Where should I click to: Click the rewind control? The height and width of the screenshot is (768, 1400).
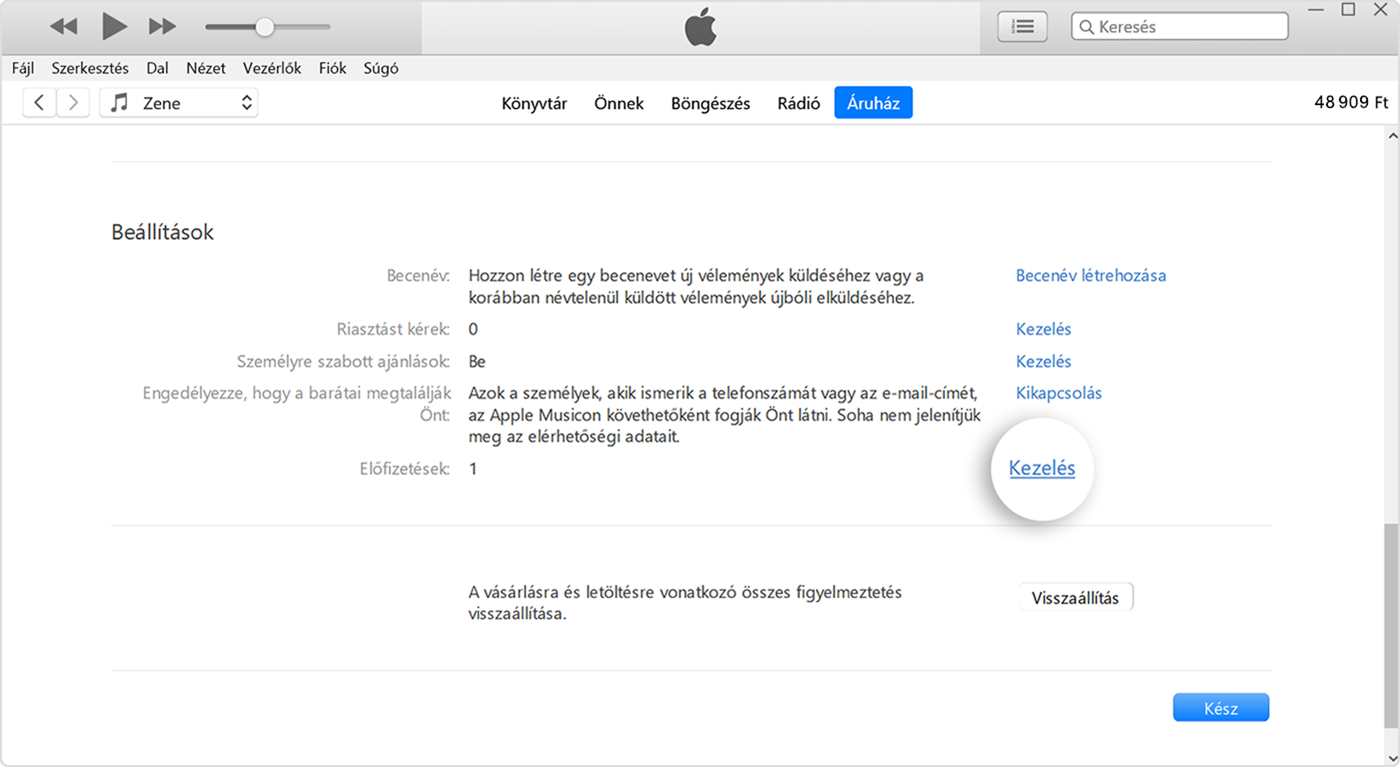63,26
